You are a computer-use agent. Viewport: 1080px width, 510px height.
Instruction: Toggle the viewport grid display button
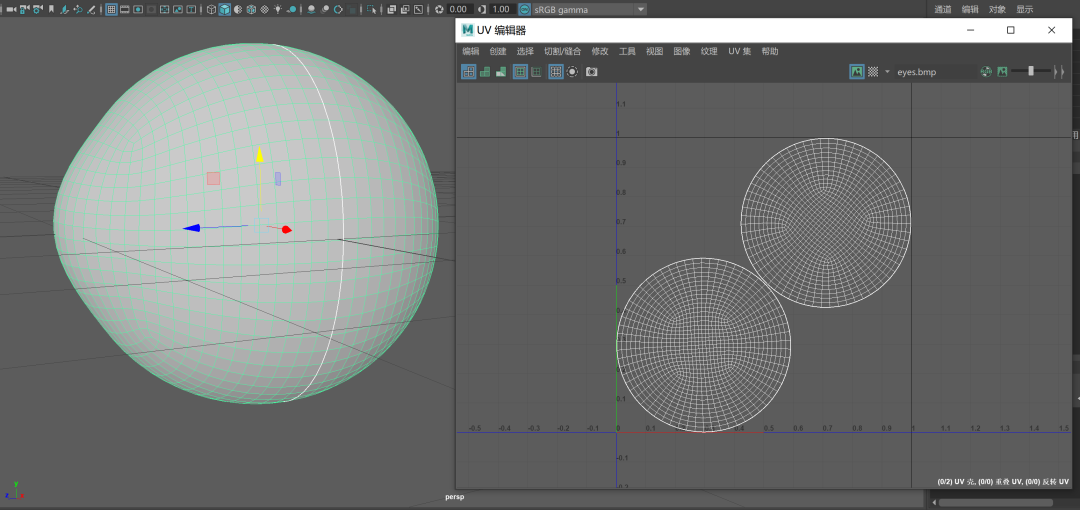point(111,9)
